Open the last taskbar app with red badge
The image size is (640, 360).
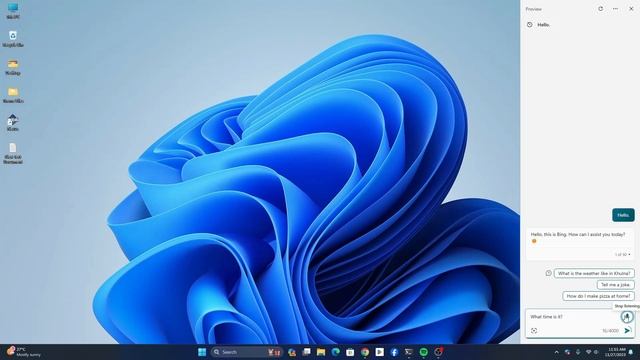pyautogui.click(x=438, y=352)
